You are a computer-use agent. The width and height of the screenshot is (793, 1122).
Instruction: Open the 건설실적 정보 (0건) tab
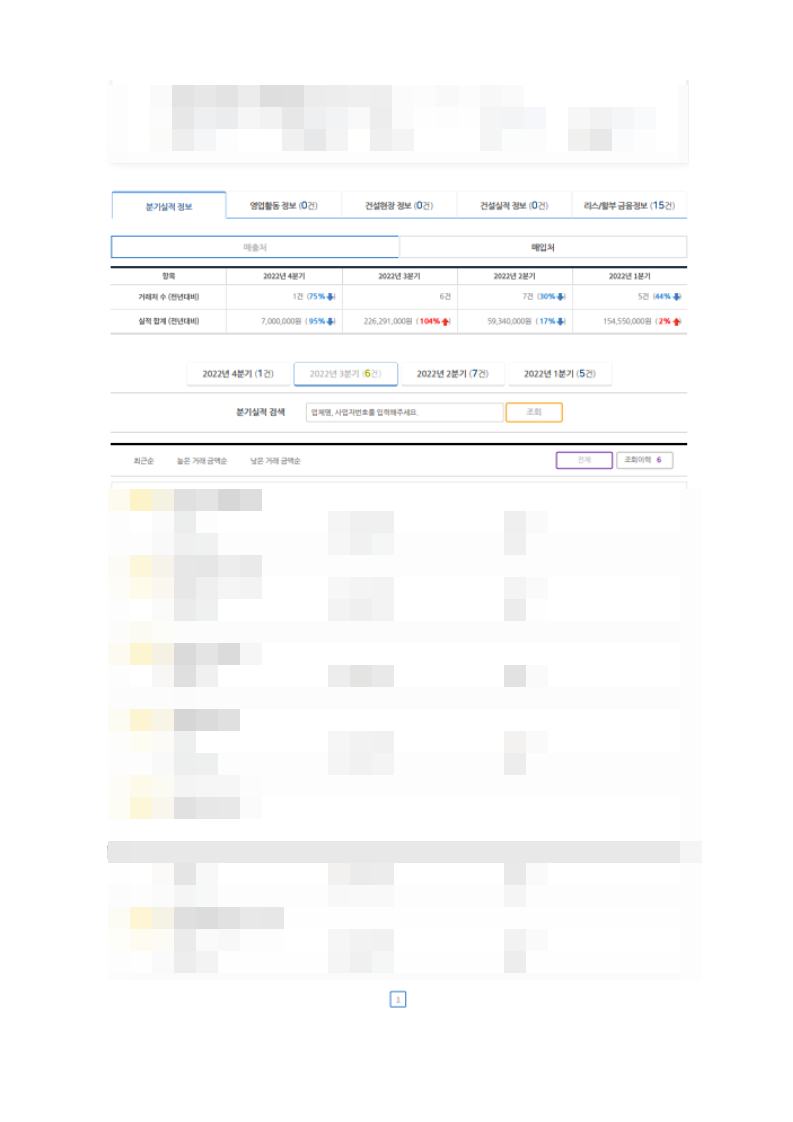tap(514, 205)
